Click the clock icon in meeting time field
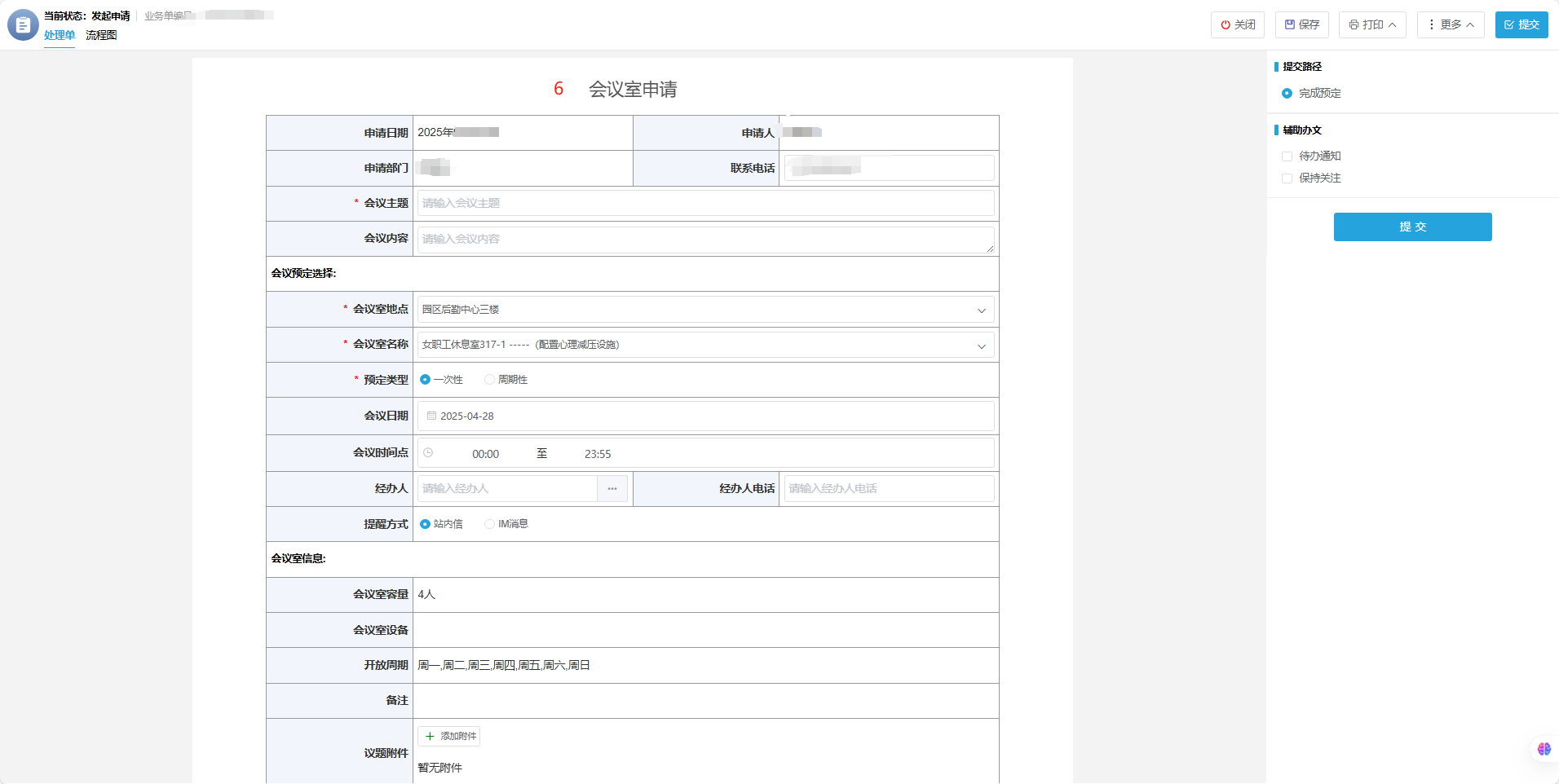The height and width of the screenshot is (784, 1559). pos(428,452)
